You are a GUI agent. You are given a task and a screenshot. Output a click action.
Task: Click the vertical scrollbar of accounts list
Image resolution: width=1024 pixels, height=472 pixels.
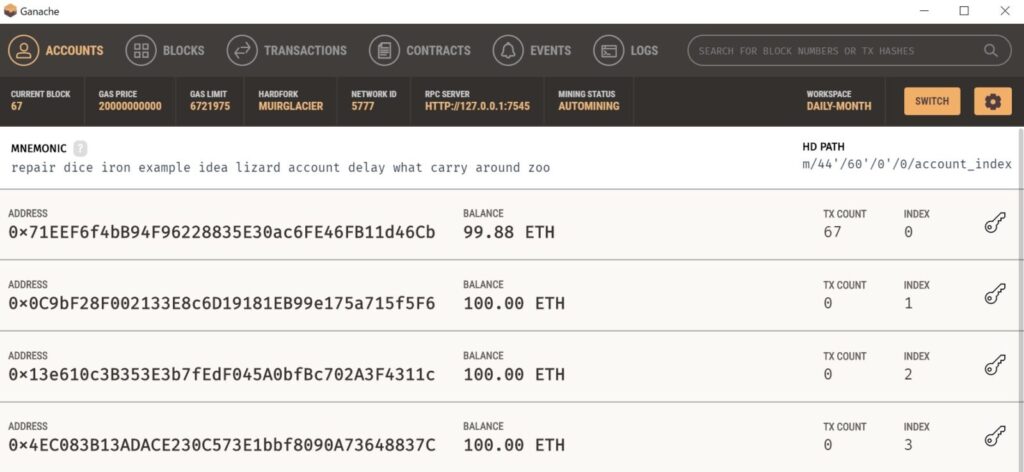click(x=1021, y=299)
